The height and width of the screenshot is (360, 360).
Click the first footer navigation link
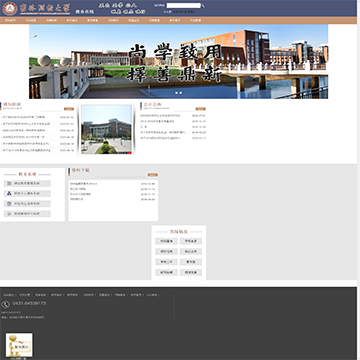click(x=9, y=295)
